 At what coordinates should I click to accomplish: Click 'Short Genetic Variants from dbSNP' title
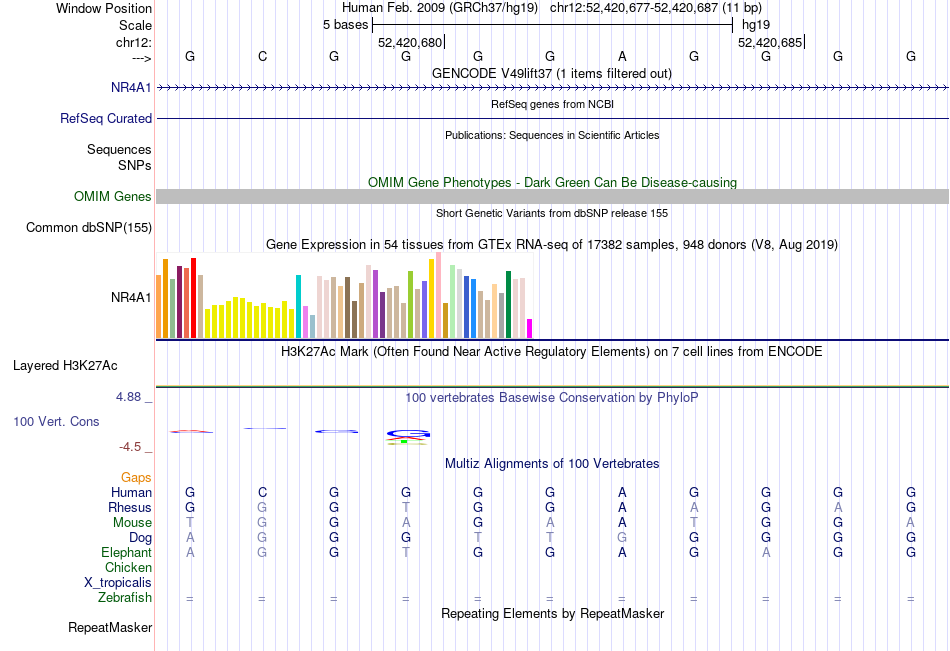tap(552, 213)
